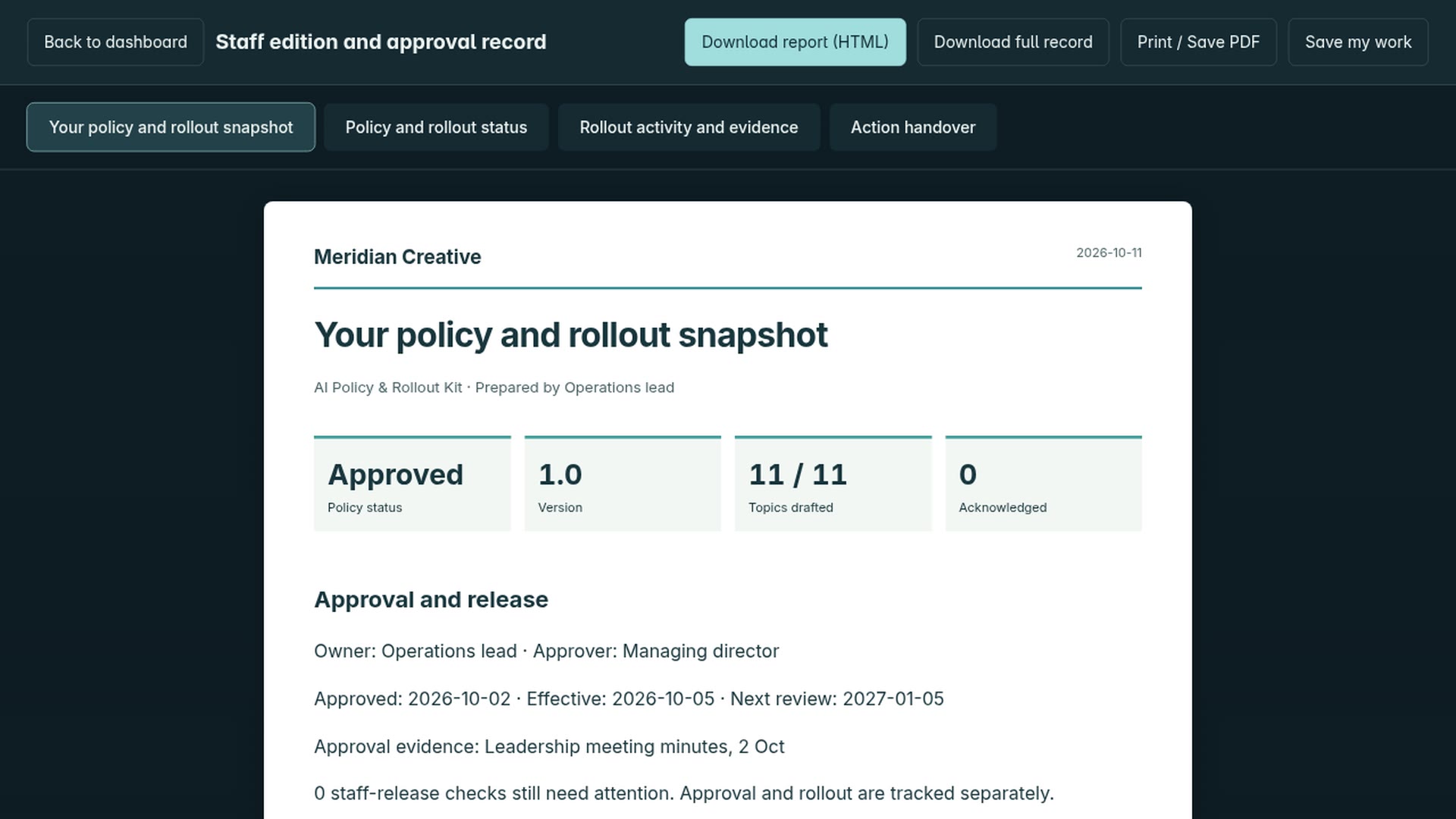Download the report as HTML
1456x819 pixels.
pyautogui.click(x=795, y=42)
